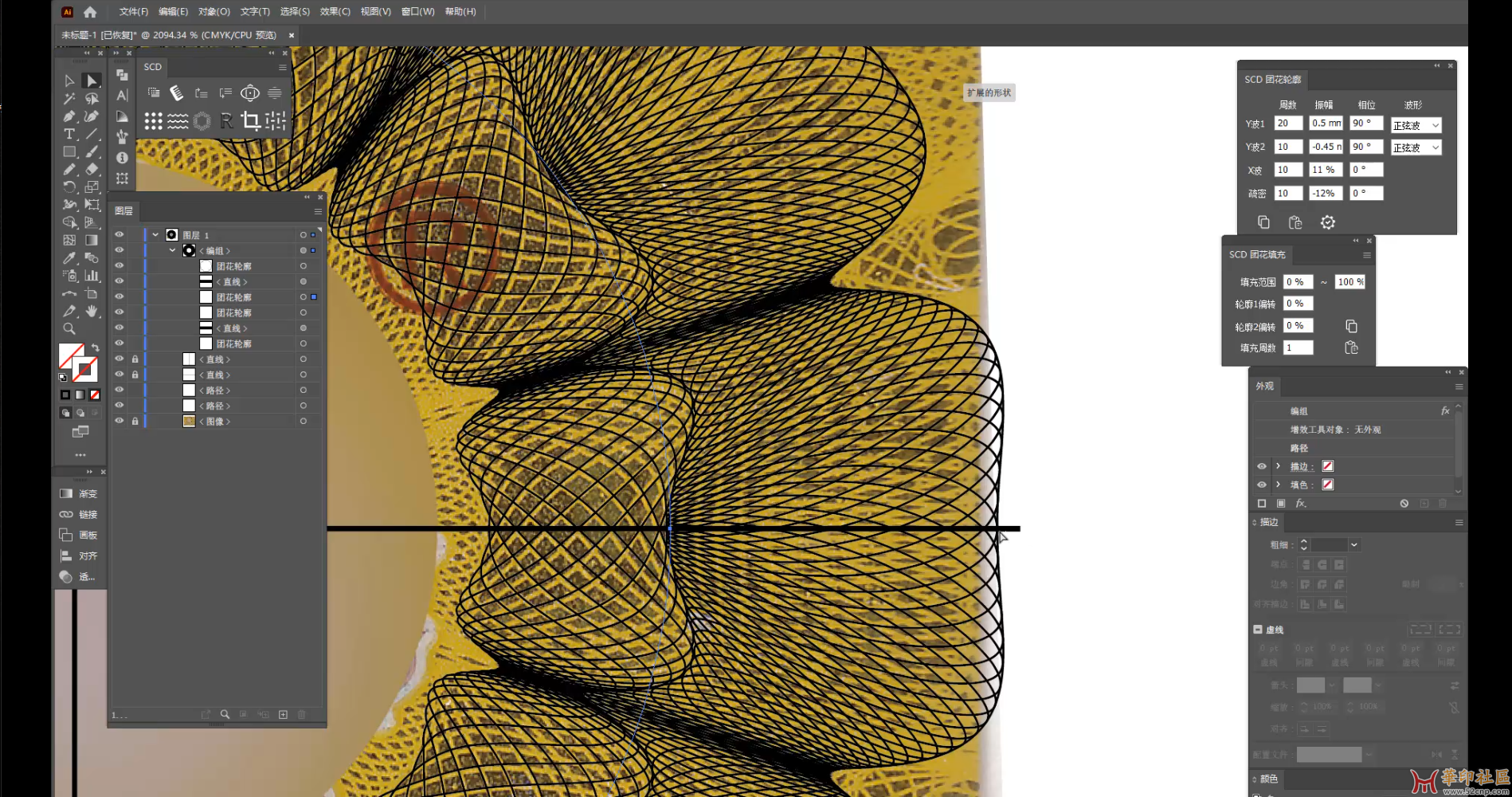The image size is (1512, 797).
Task: Open the 对象(O) menu
Action: click(214, 12)
